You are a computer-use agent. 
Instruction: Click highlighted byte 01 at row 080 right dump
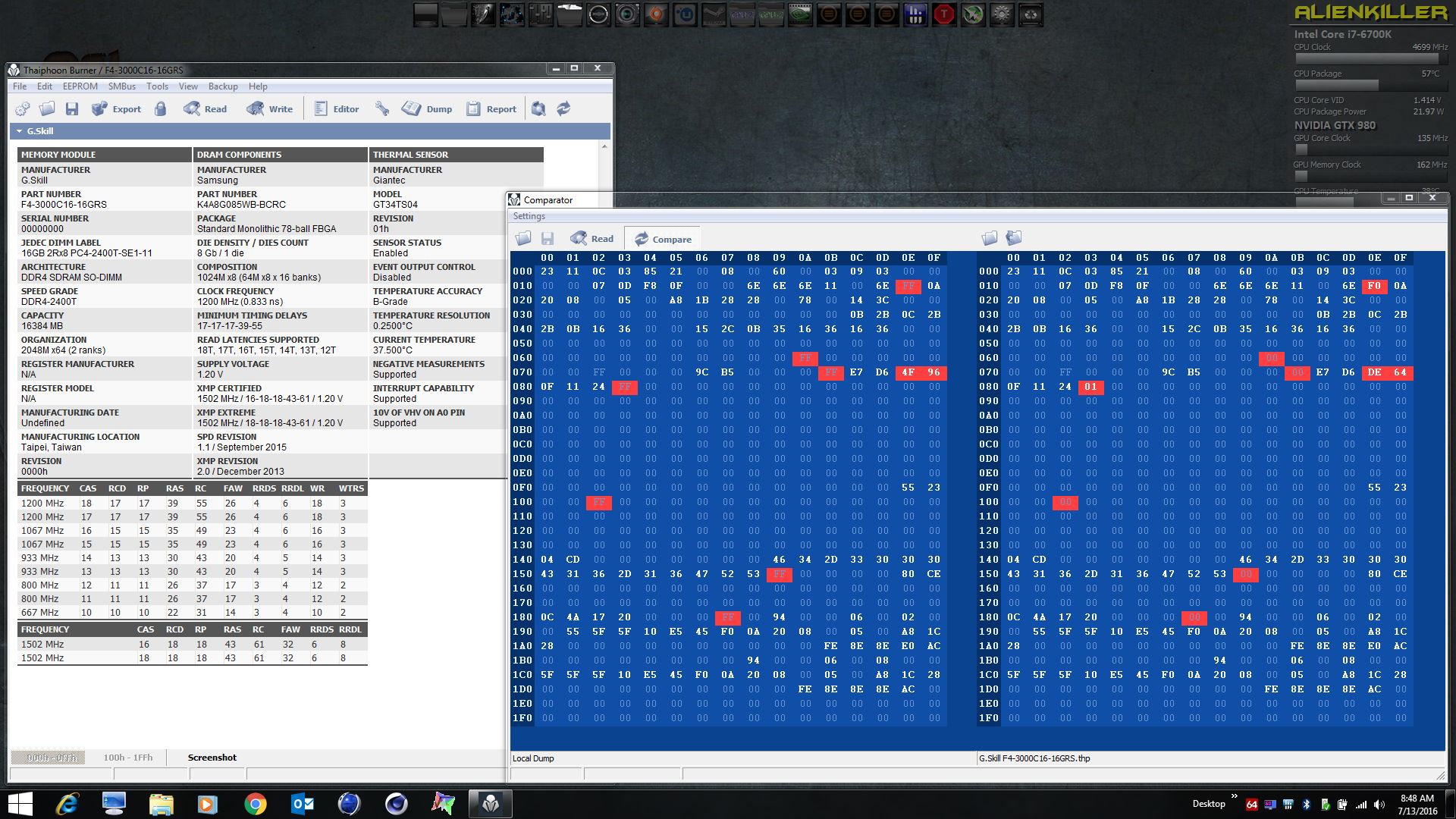(x=1090, y=387)
